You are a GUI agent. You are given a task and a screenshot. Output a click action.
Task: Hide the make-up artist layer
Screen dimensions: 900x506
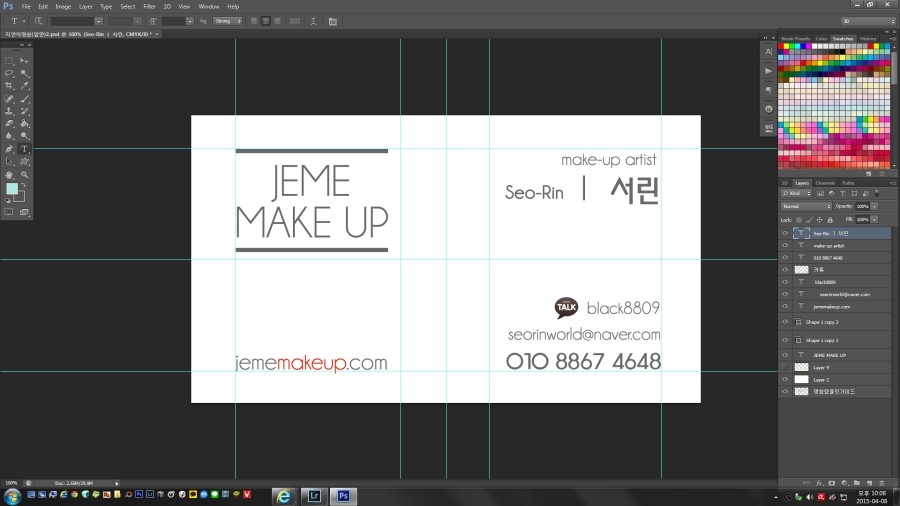(785, 245)
